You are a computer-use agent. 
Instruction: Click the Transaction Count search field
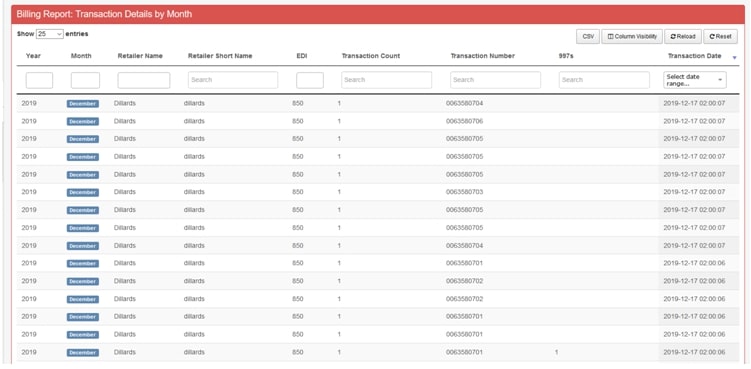[387, 80]
